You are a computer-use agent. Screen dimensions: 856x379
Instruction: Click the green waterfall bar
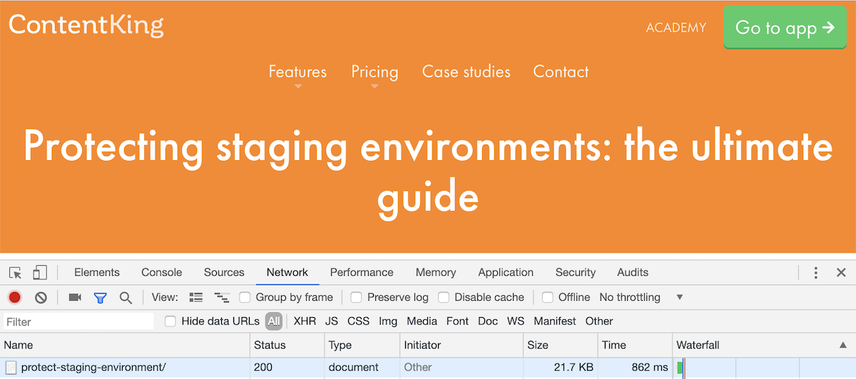pos(680,368)
